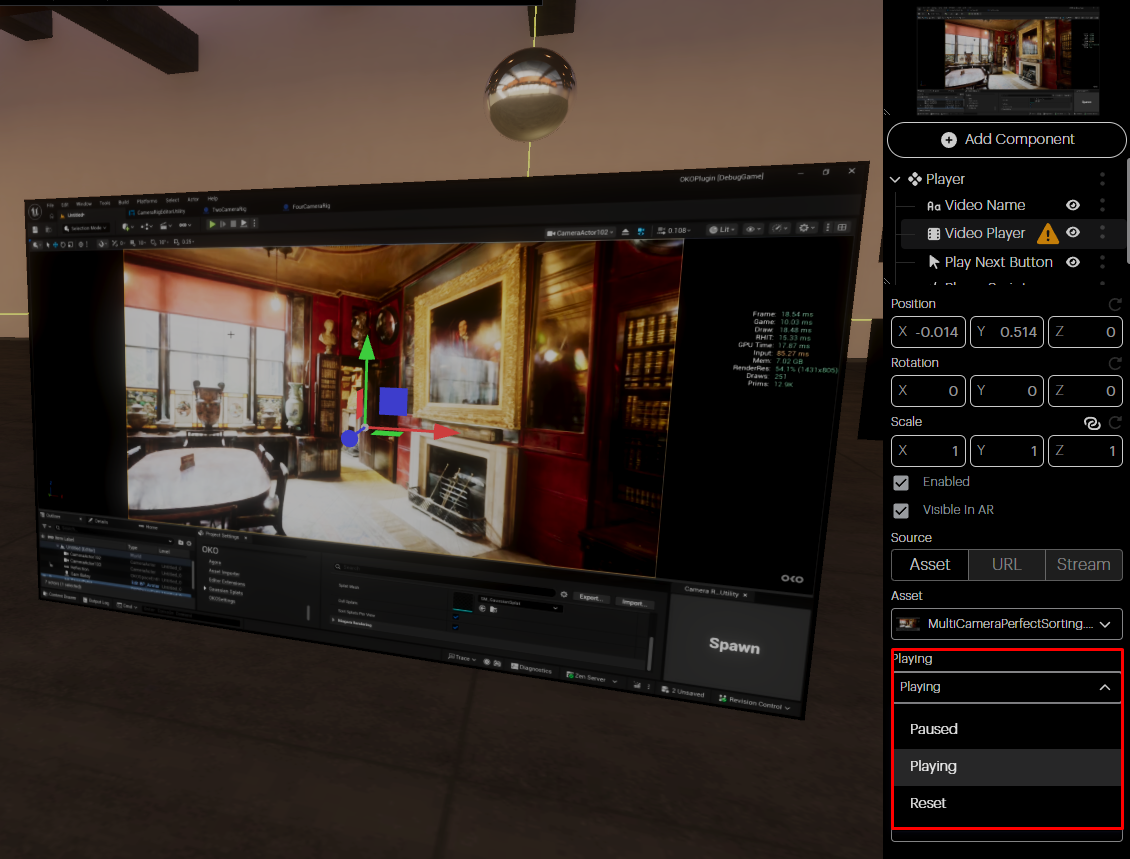1130x859 pixels.
Task: Edit the Scale Y field
Action: (1007, 451)
